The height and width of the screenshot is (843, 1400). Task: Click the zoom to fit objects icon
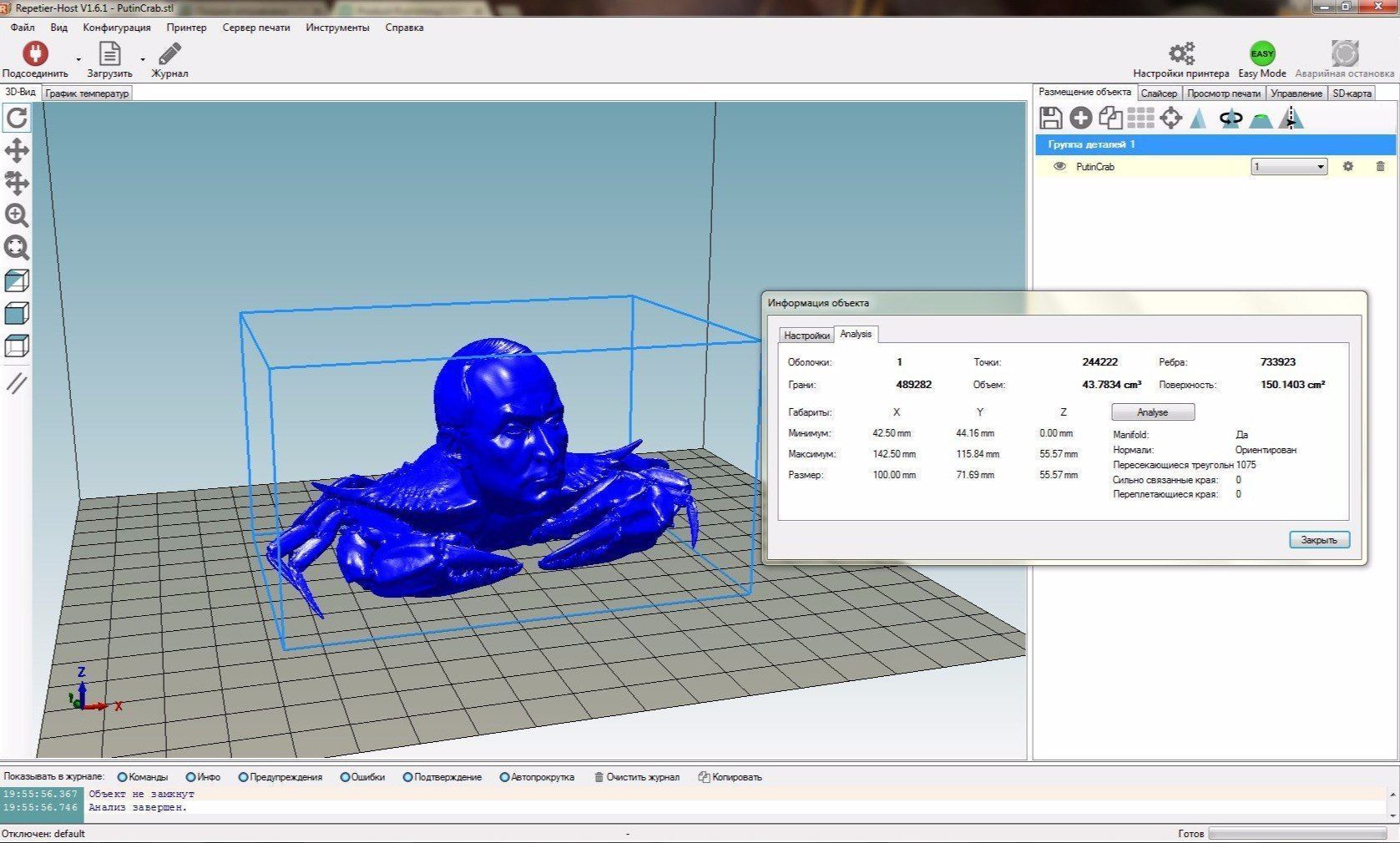17,248
